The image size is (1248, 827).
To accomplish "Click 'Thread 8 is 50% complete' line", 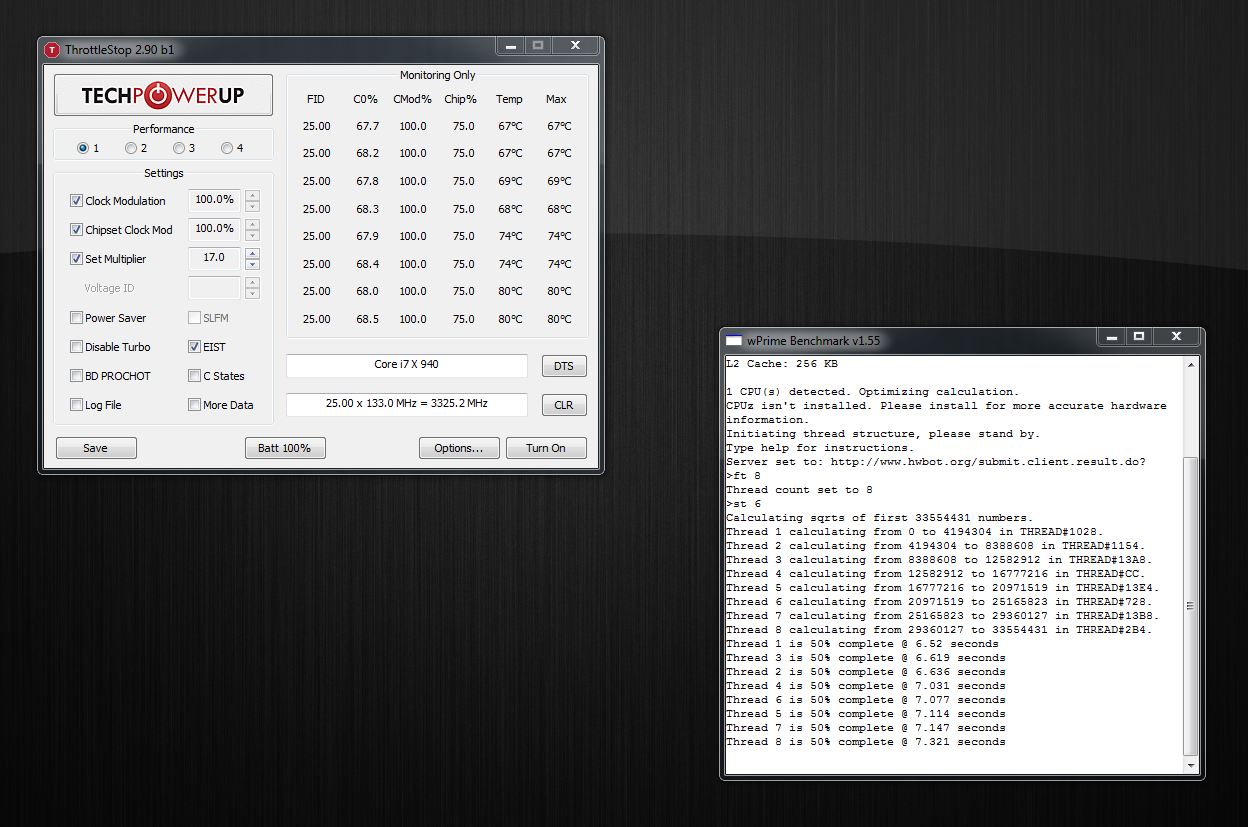I will pos(866,742).
